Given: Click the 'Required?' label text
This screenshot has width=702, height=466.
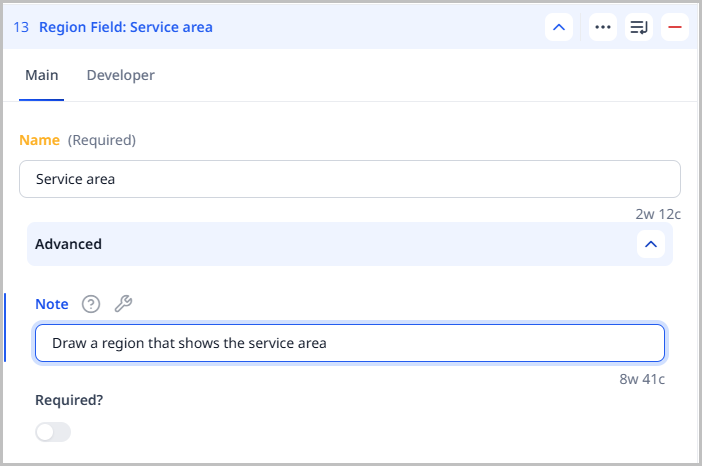Looking at the screenshot, I should coord(69,400).
